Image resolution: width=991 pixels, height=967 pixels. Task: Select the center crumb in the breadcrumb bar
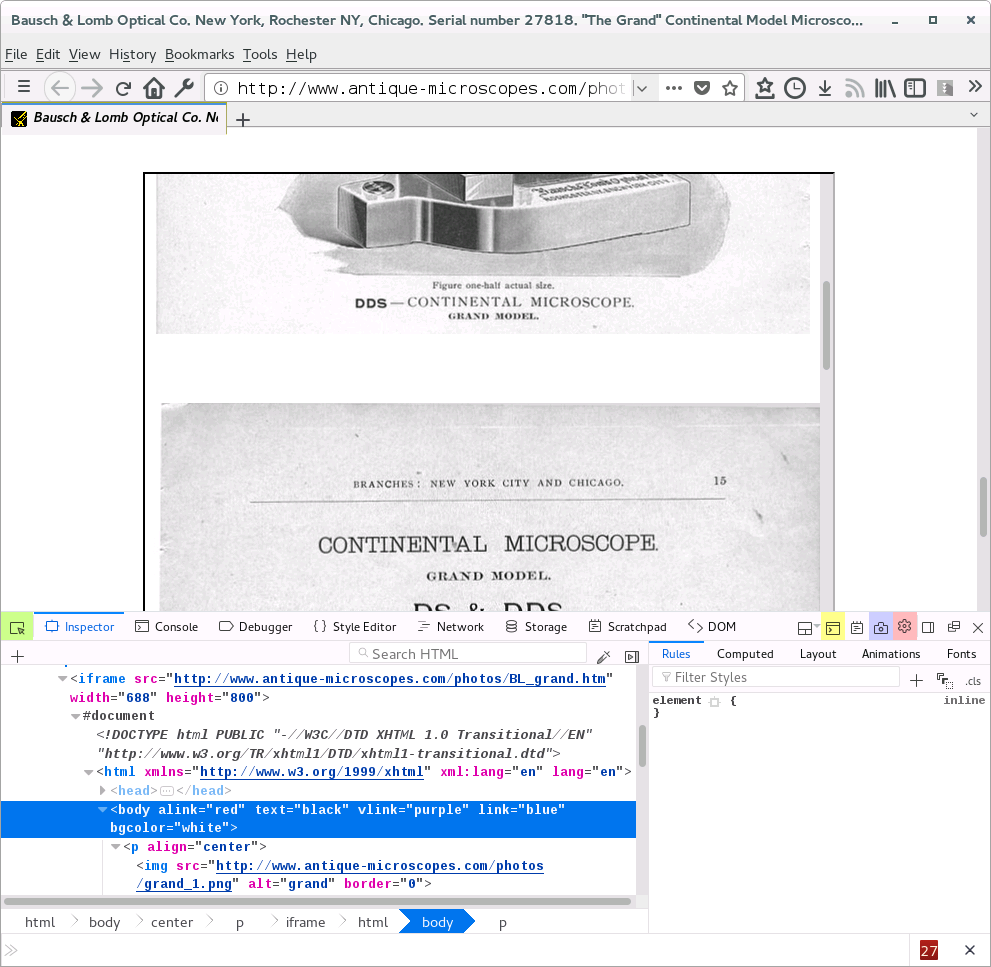tap(171, 921)
